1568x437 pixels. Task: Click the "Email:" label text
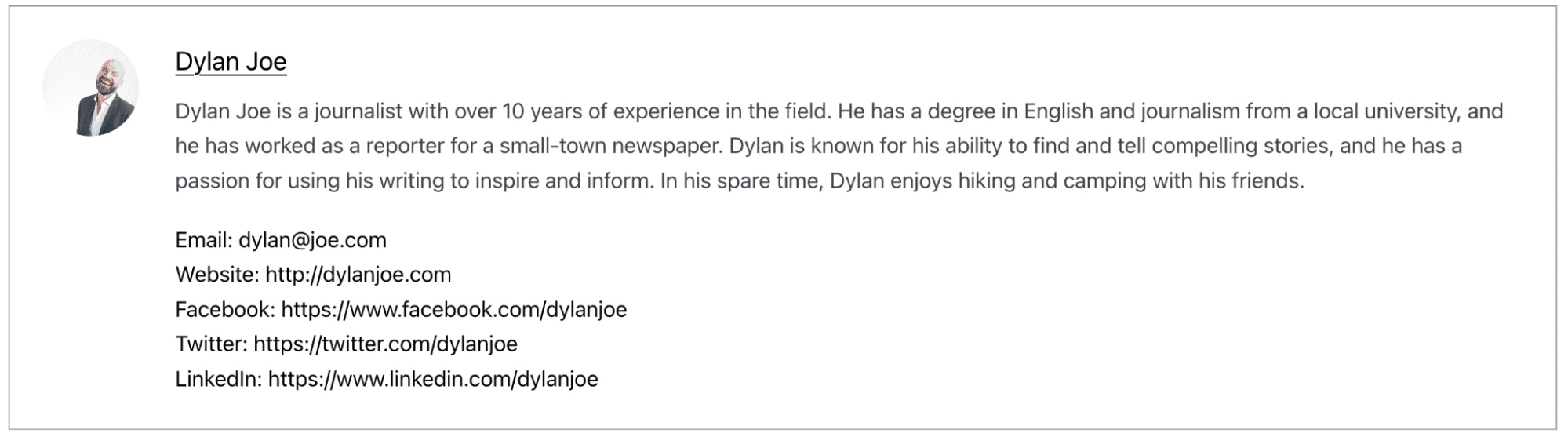(x=204, y=240)
